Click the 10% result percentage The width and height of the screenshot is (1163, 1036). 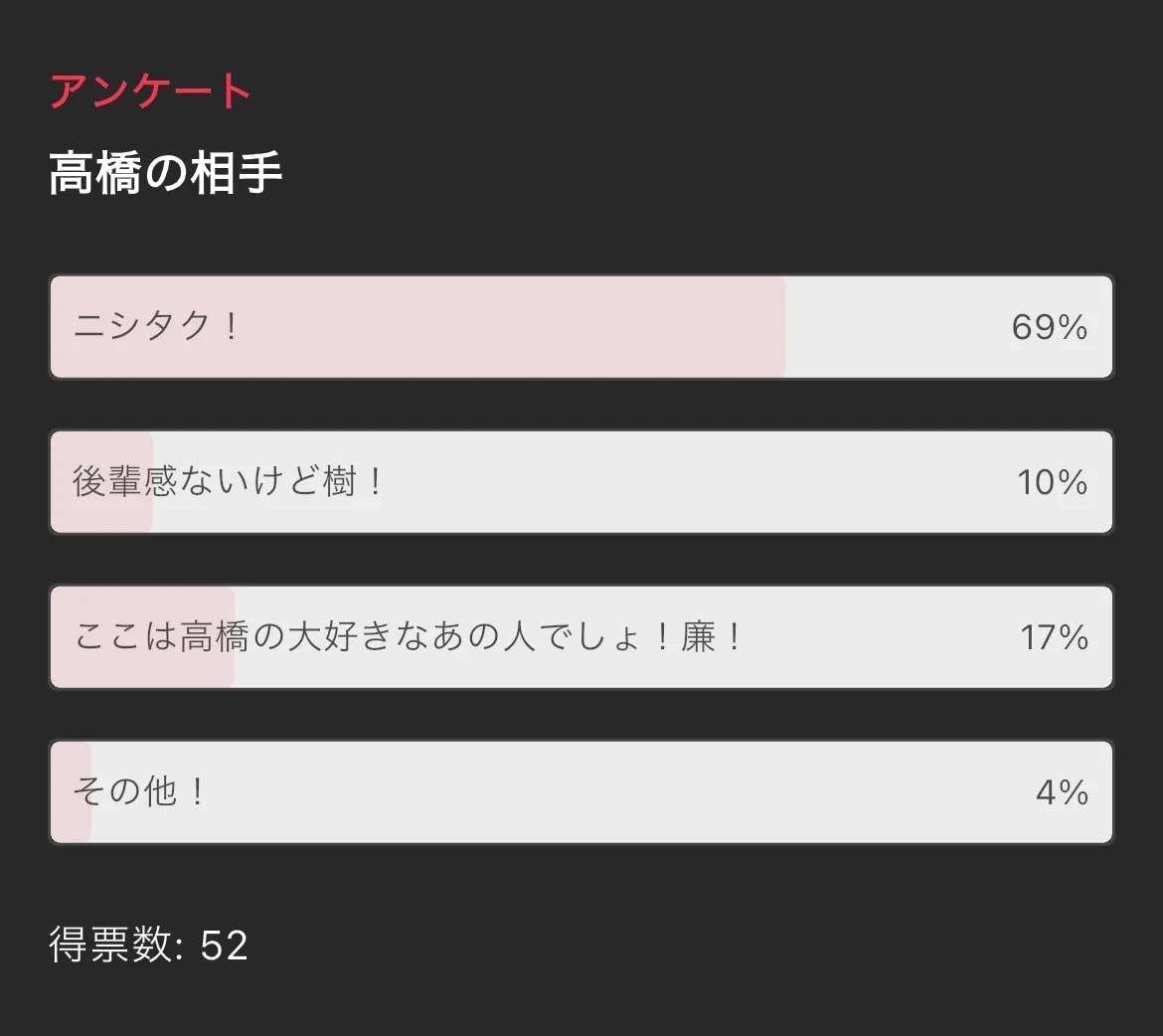(x=1052, y=482)
